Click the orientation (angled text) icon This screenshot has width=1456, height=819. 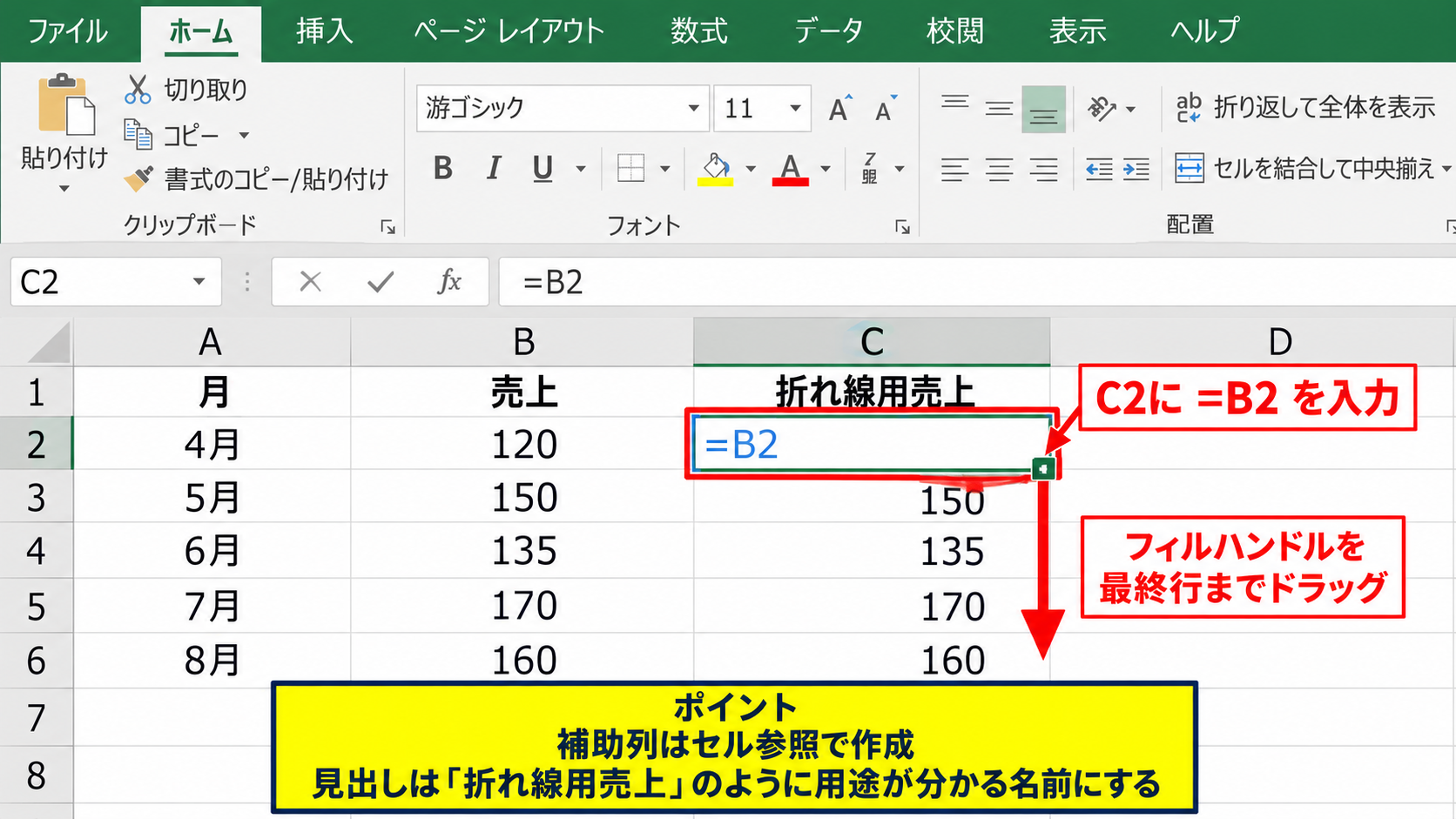1102,109
